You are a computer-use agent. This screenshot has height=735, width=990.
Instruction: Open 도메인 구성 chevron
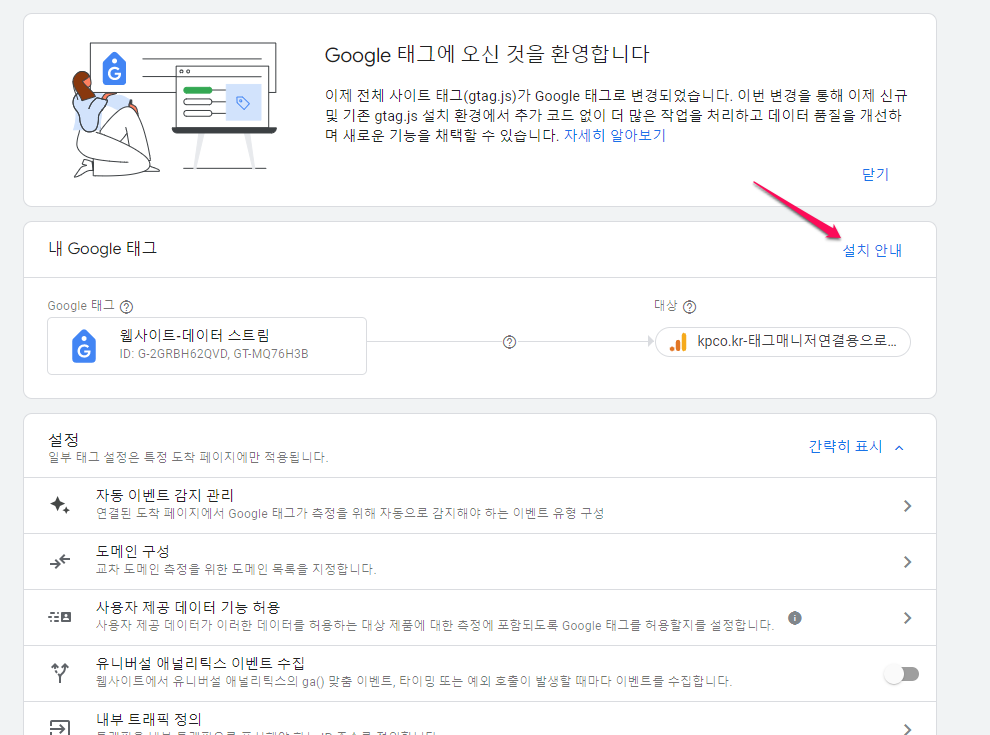click(x=907, y=562)
